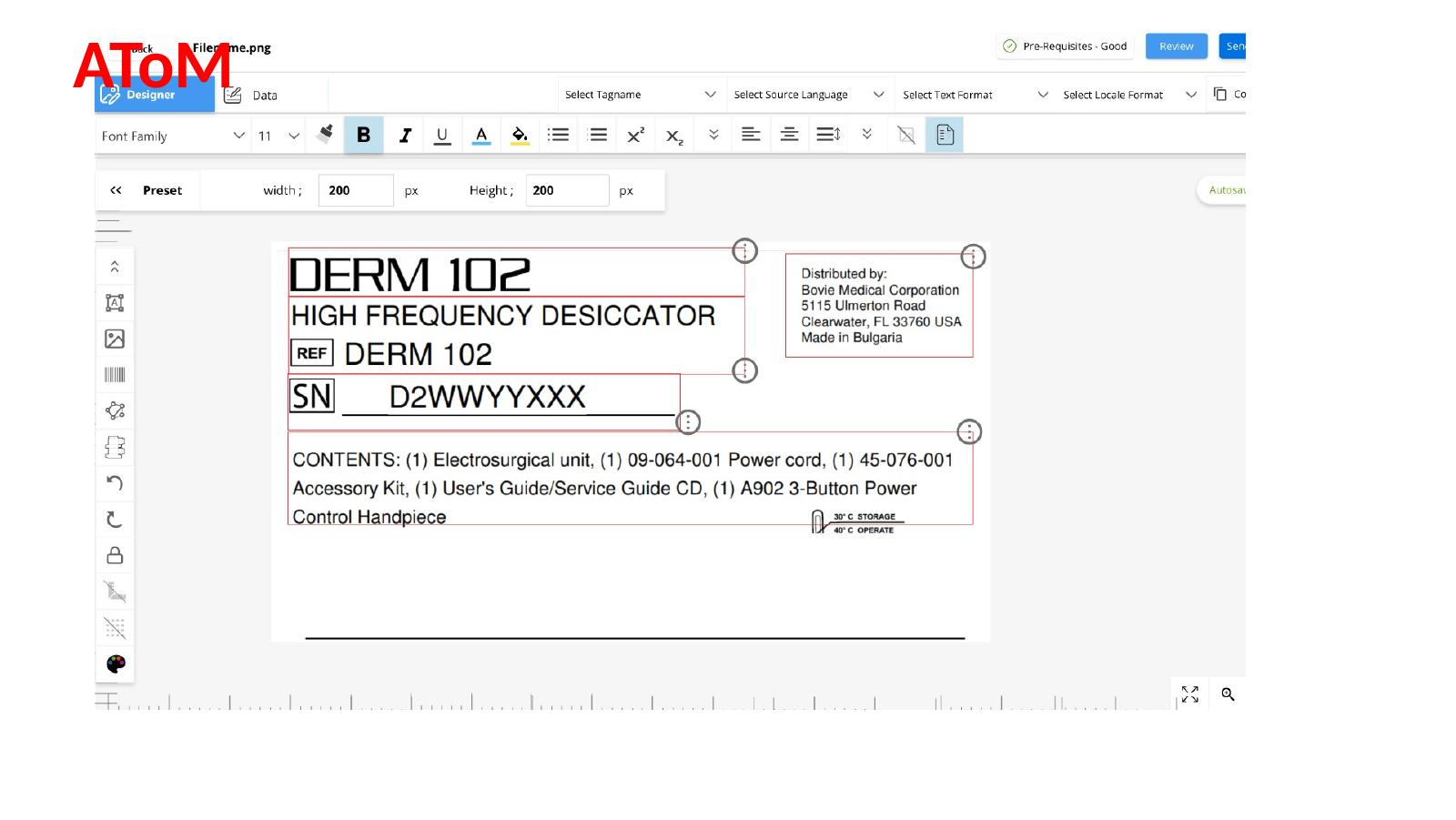Open options menu for HIGH FREQUENCY DESICCATOR box

point(745,370)
